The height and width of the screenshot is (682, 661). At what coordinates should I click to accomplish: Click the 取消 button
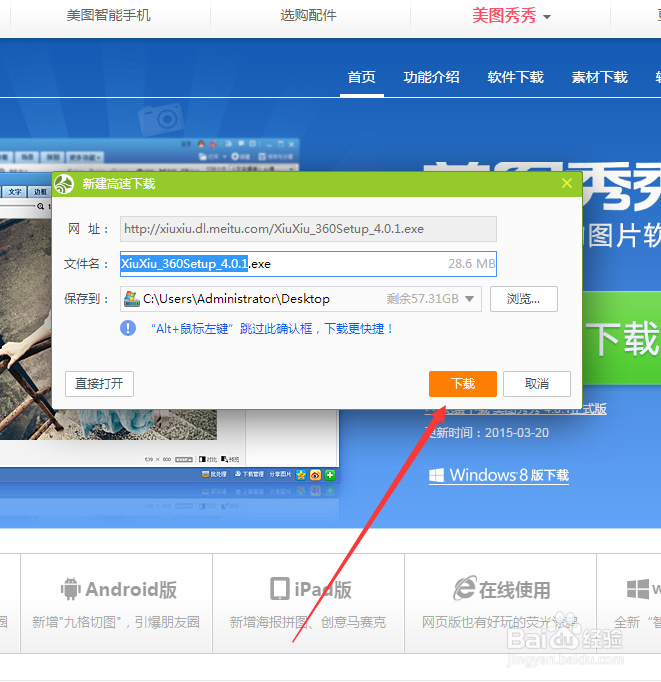[x=537, y=384]
